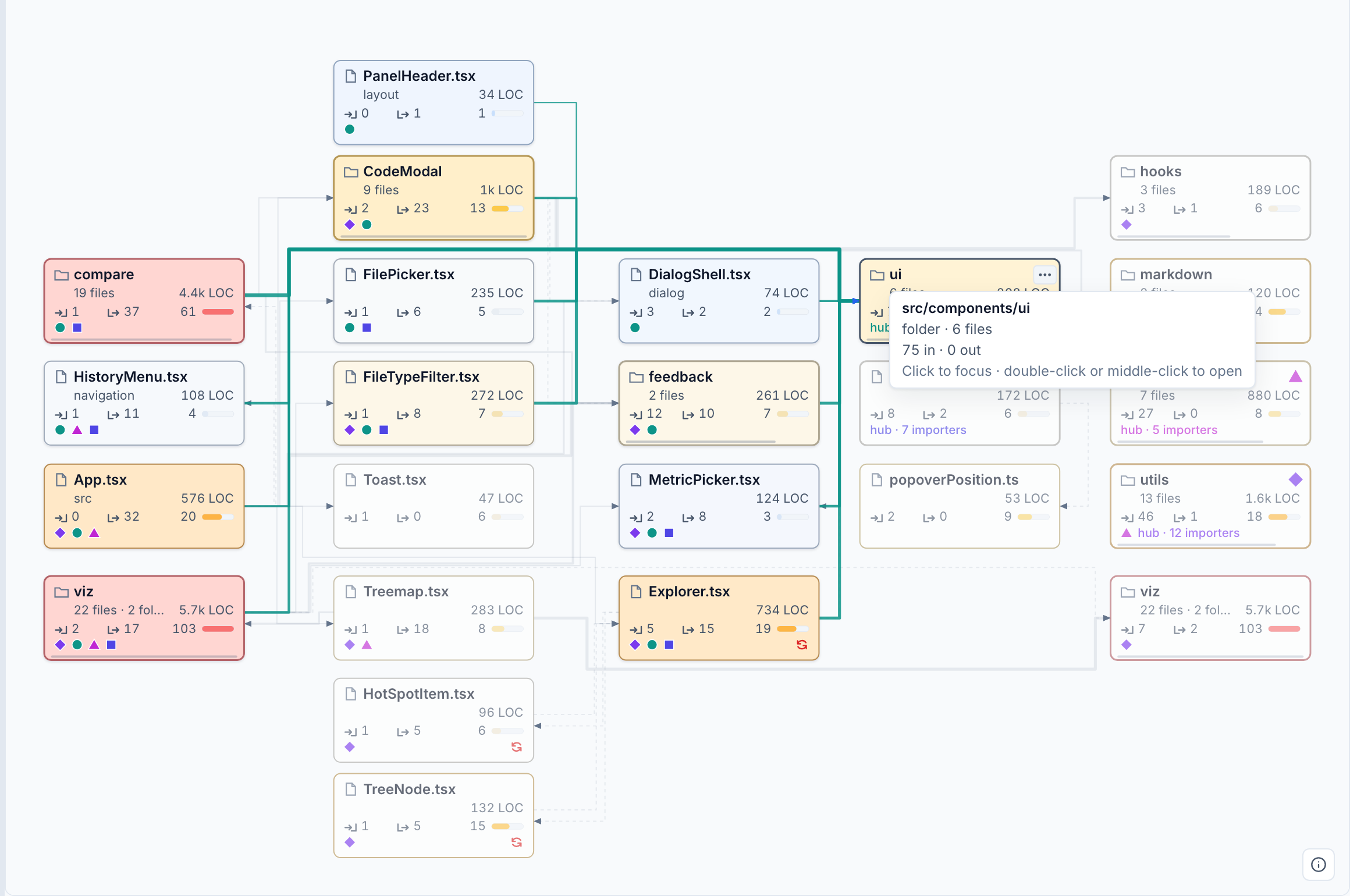Click the '4.4k LOC' value on compare

(206, 293)
